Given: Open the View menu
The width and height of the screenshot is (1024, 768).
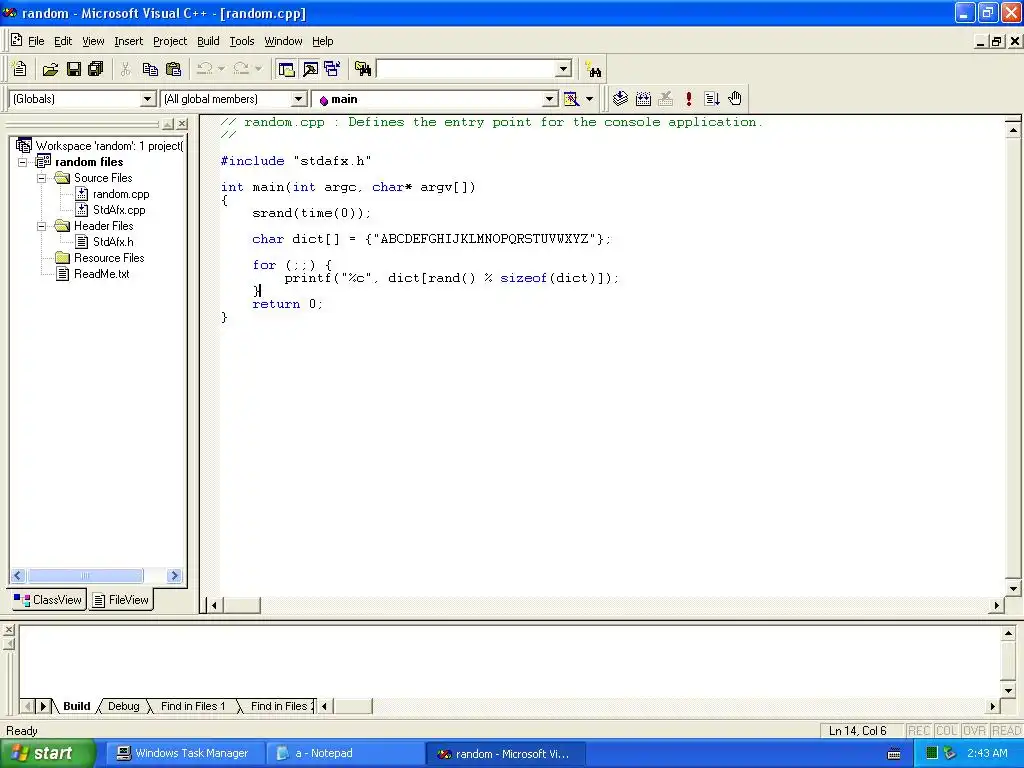Looking at the screenshot, I should pyautogui.click(x=93, y=41).
